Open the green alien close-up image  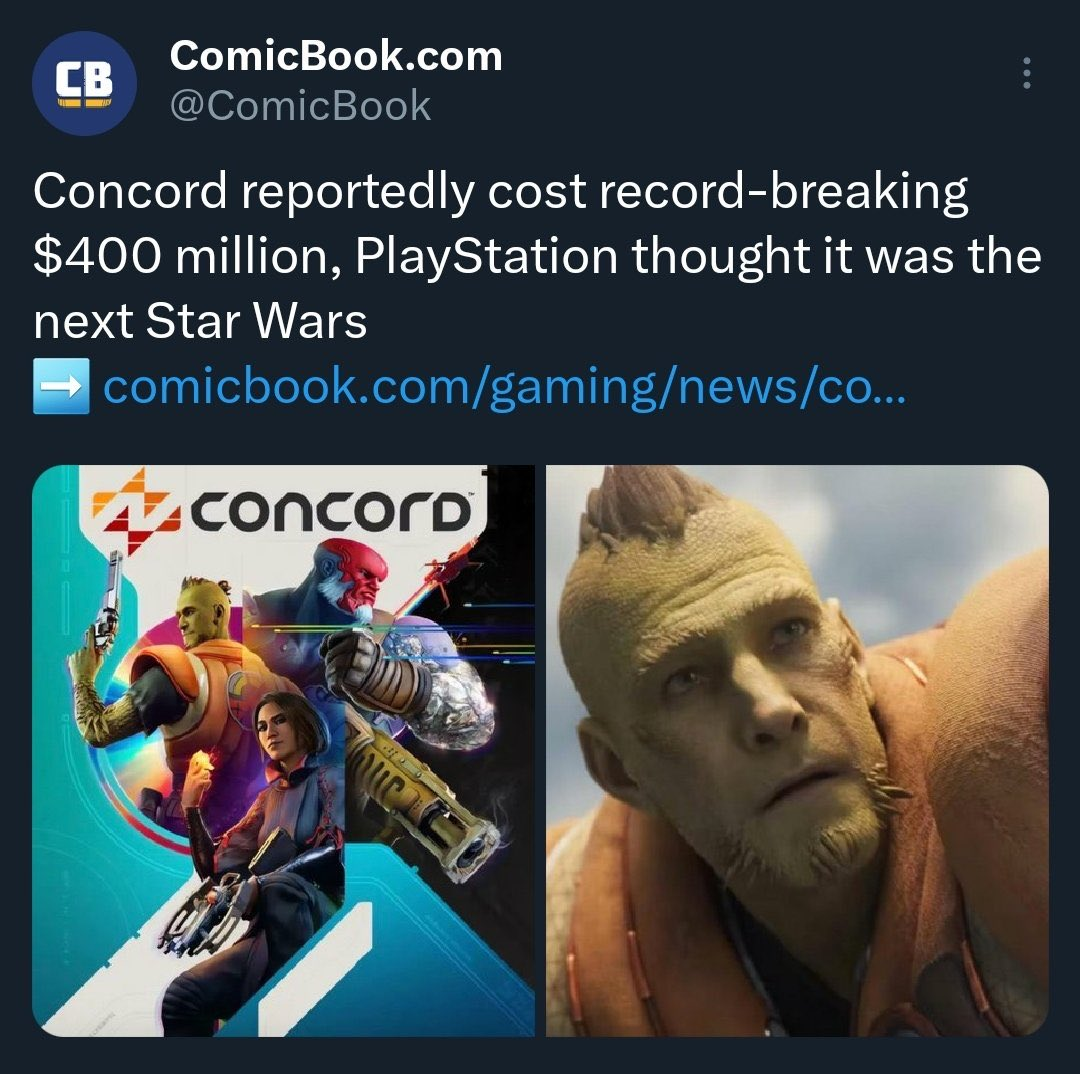(x=798, y=751)
